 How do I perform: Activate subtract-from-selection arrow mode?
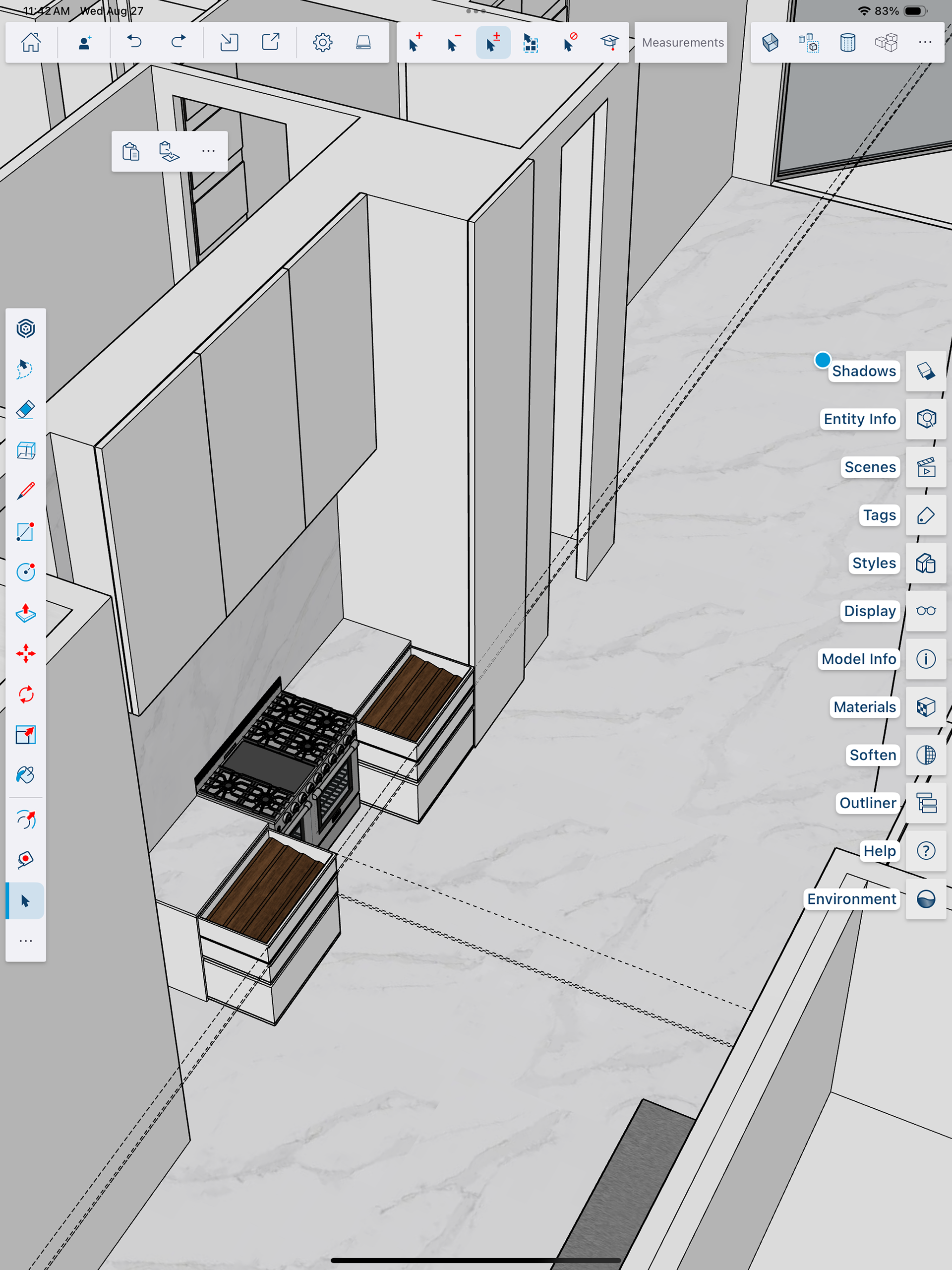click(x=453, y=43)
